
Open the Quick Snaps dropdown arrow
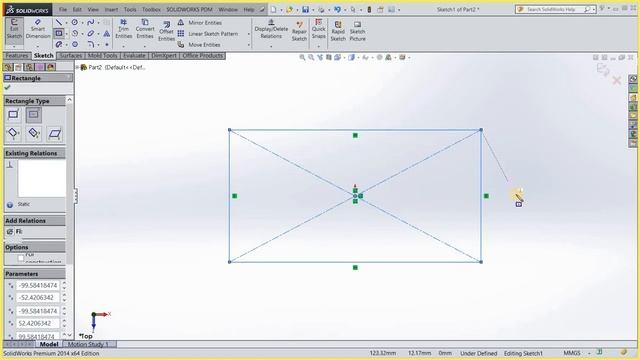coord(318,46)
